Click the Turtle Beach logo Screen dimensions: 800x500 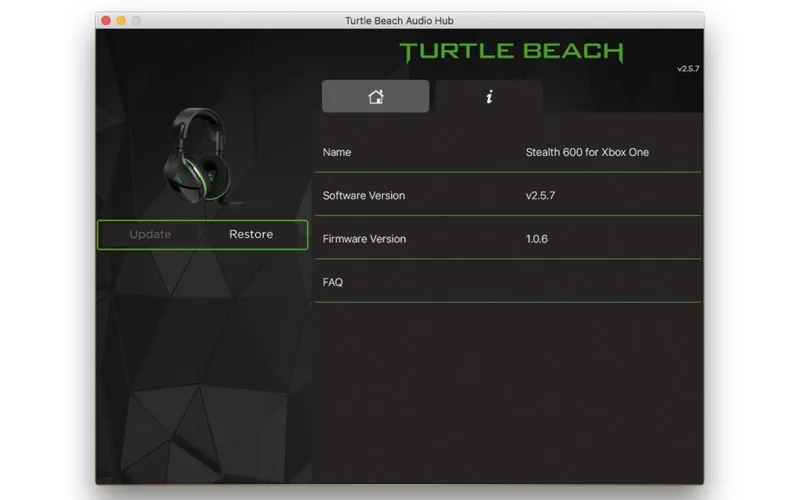click(511, 52)
